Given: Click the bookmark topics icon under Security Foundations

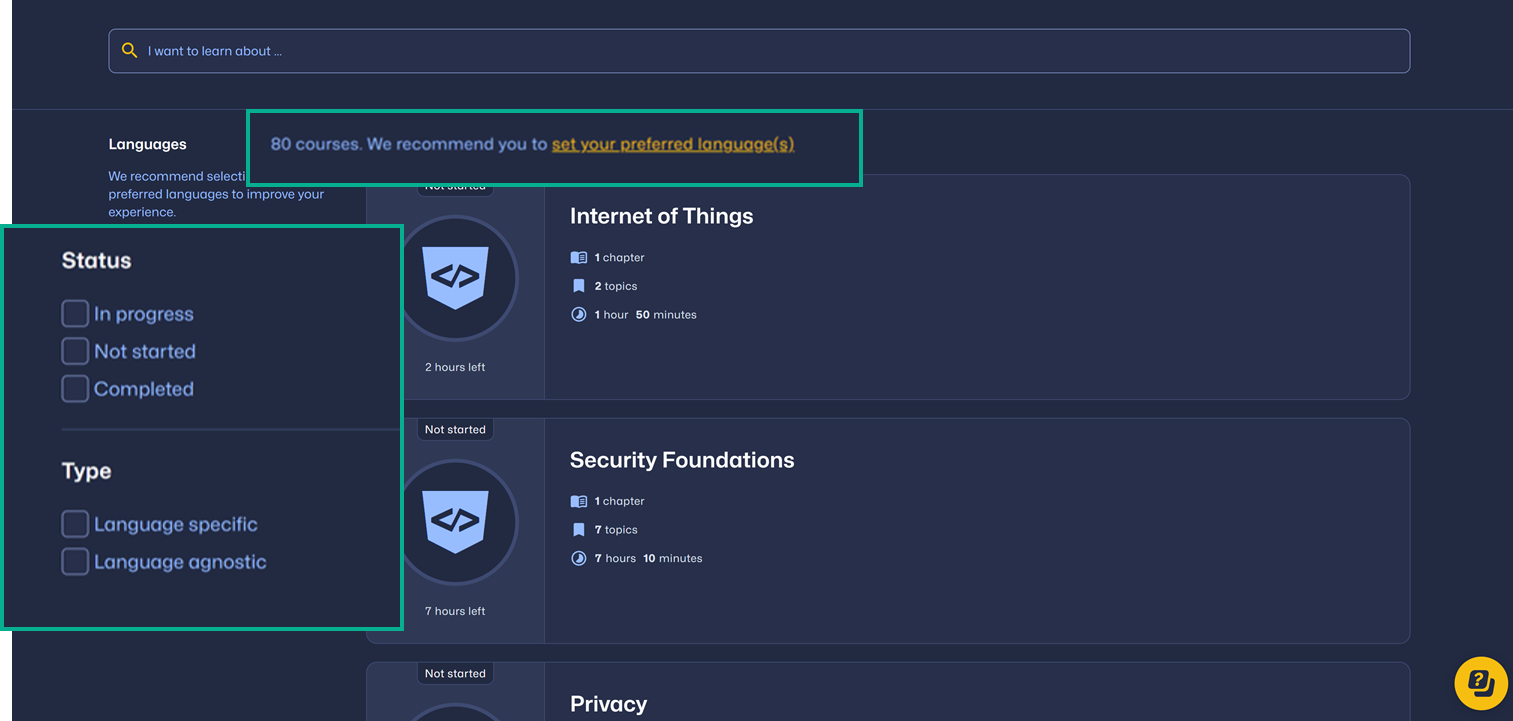Looking at the screenshot, I should 578,530.
